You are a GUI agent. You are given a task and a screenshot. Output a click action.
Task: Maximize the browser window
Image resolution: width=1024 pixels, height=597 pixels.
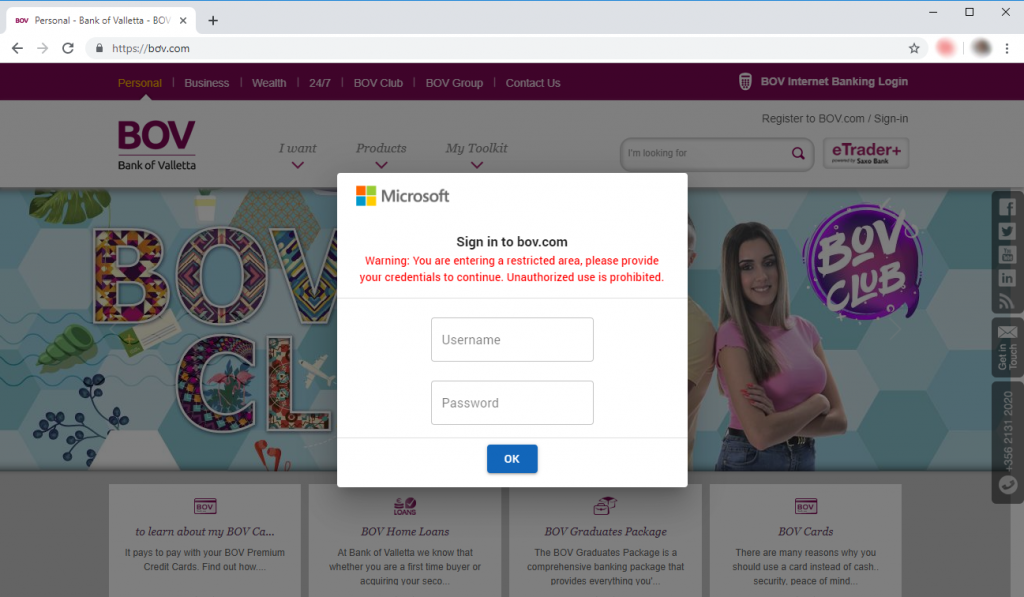click(969, 12)
